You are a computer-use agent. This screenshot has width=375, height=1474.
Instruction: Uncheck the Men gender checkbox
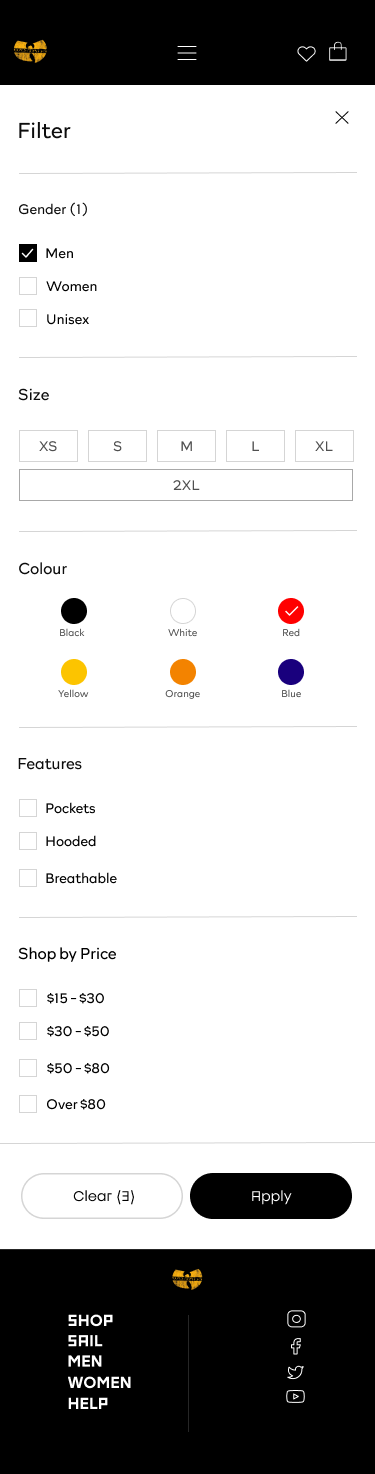pyautogui.click(x=28, y=253)
